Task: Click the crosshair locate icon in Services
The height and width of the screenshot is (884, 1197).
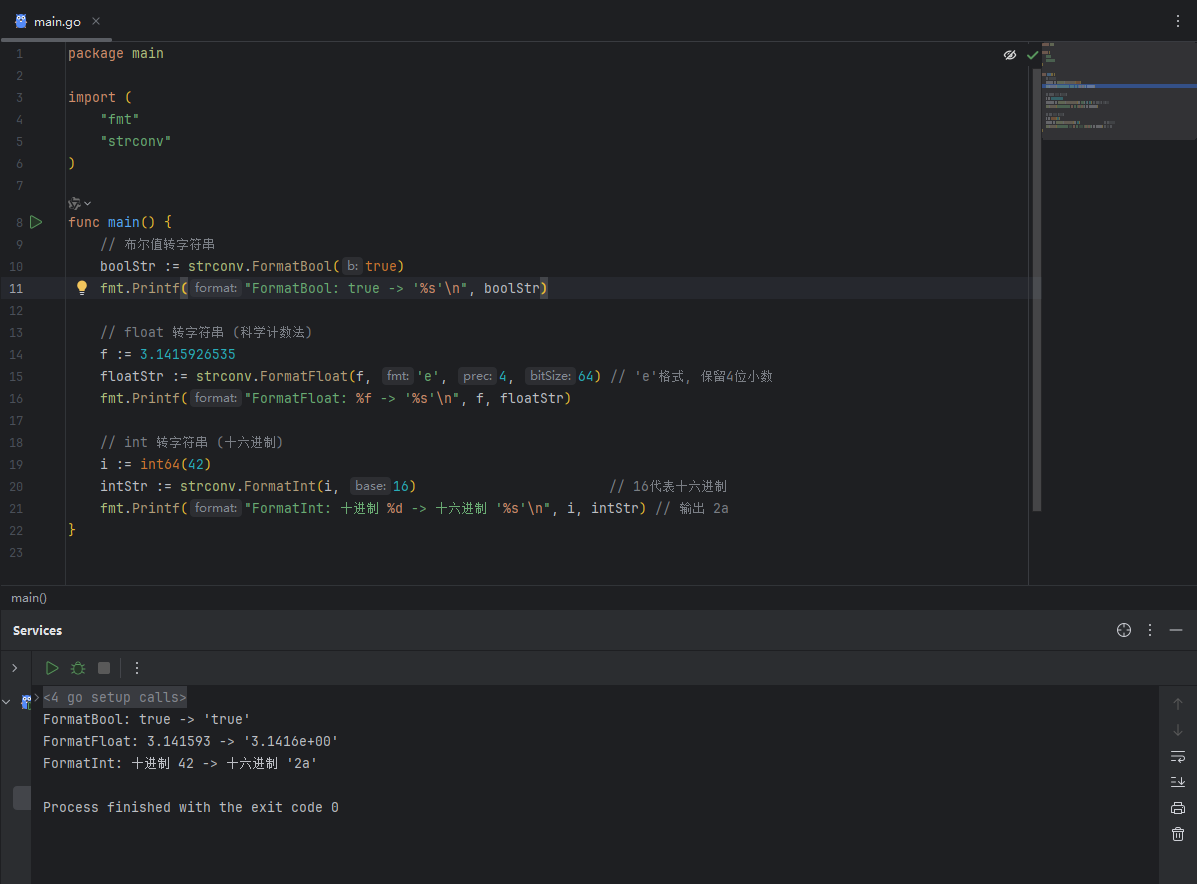Action: 1124,630
